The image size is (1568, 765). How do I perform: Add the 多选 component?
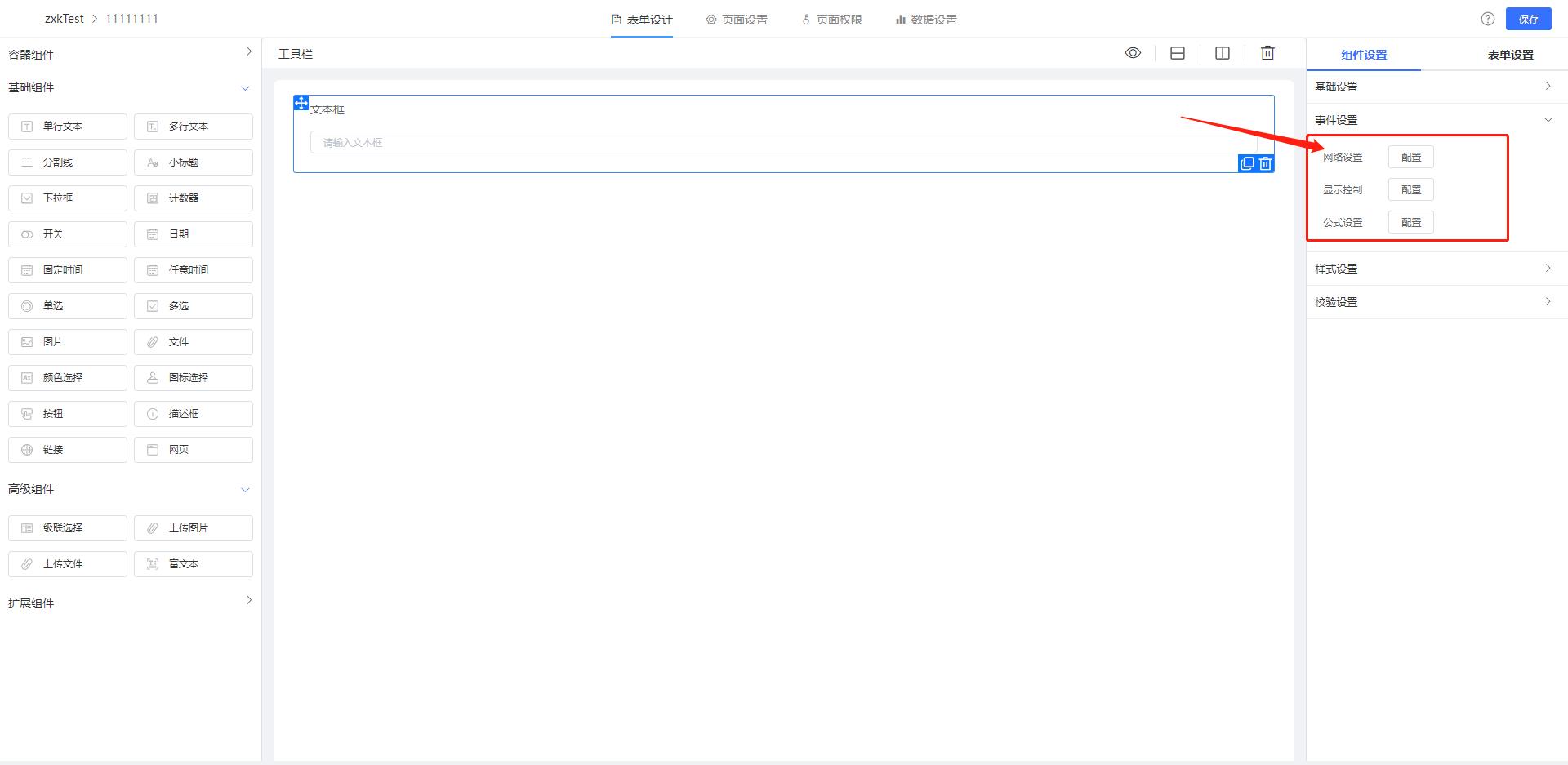[194, 306]
